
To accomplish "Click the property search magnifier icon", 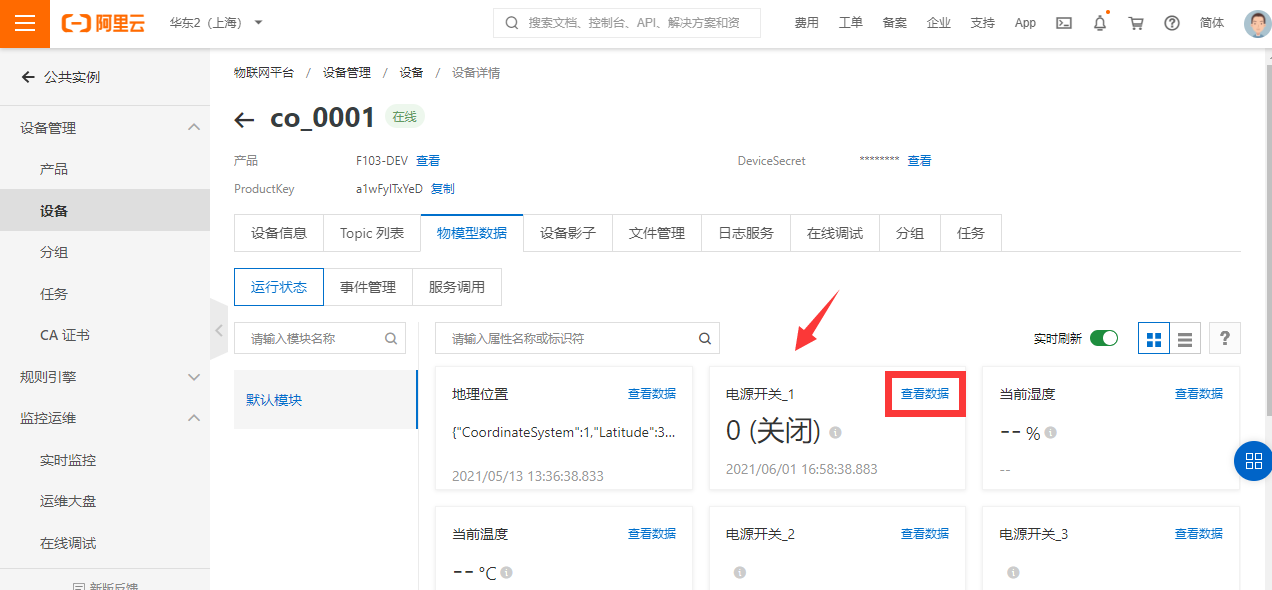I will click(x=705, y=338).
